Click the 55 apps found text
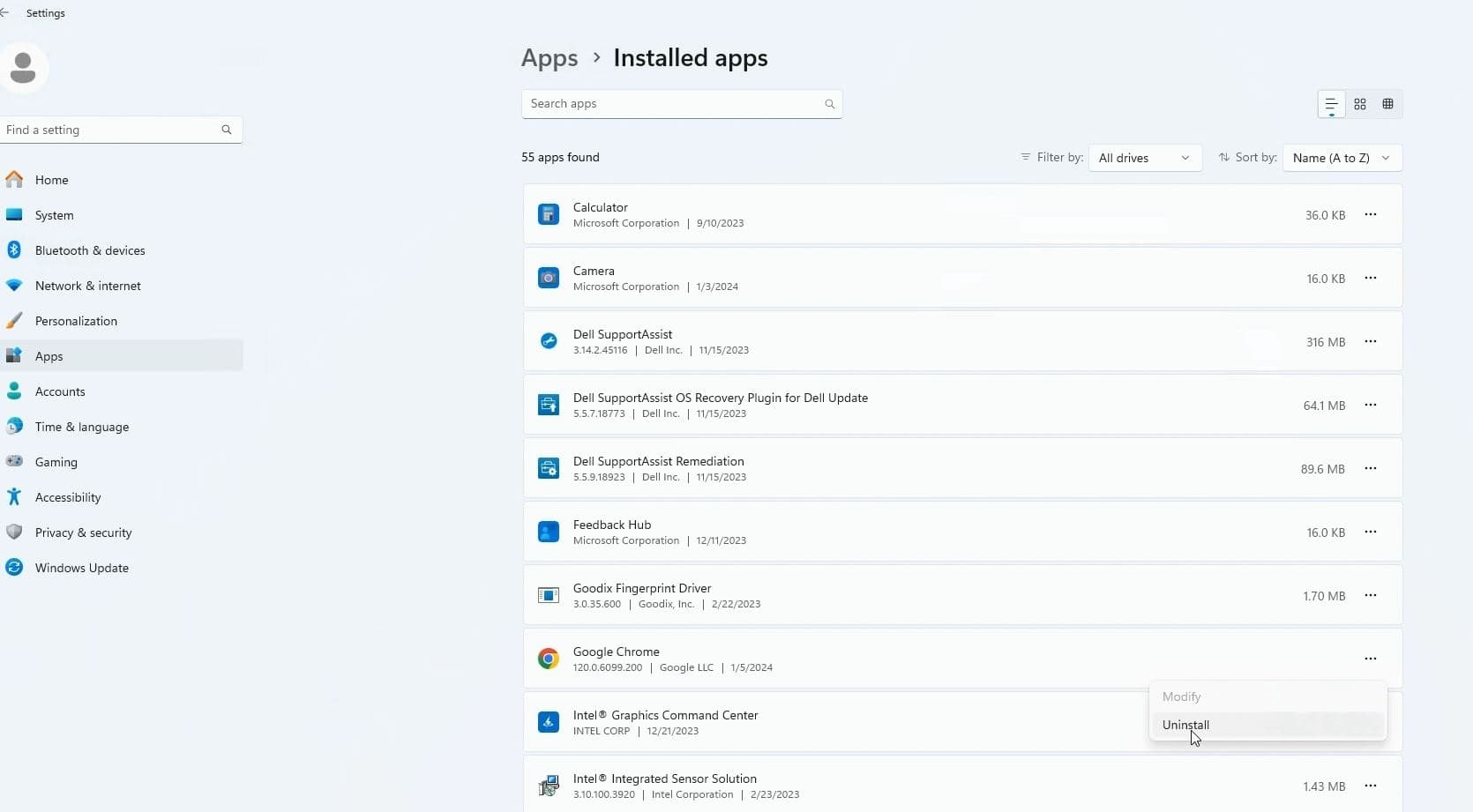This screenshot has height=812, width=1473. tap(560, 157)
